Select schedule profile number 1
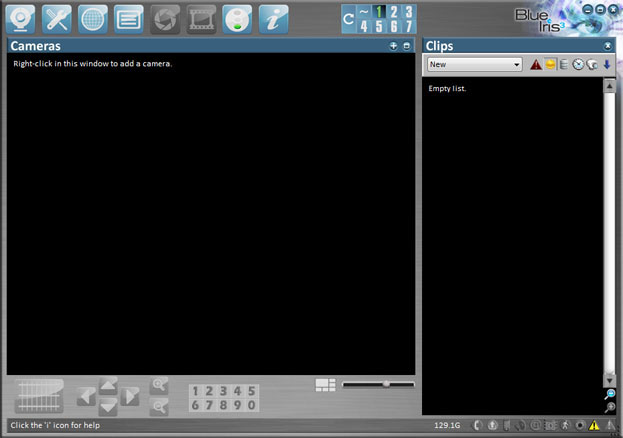This screenshot has height=438, width=623. (379, 11)
